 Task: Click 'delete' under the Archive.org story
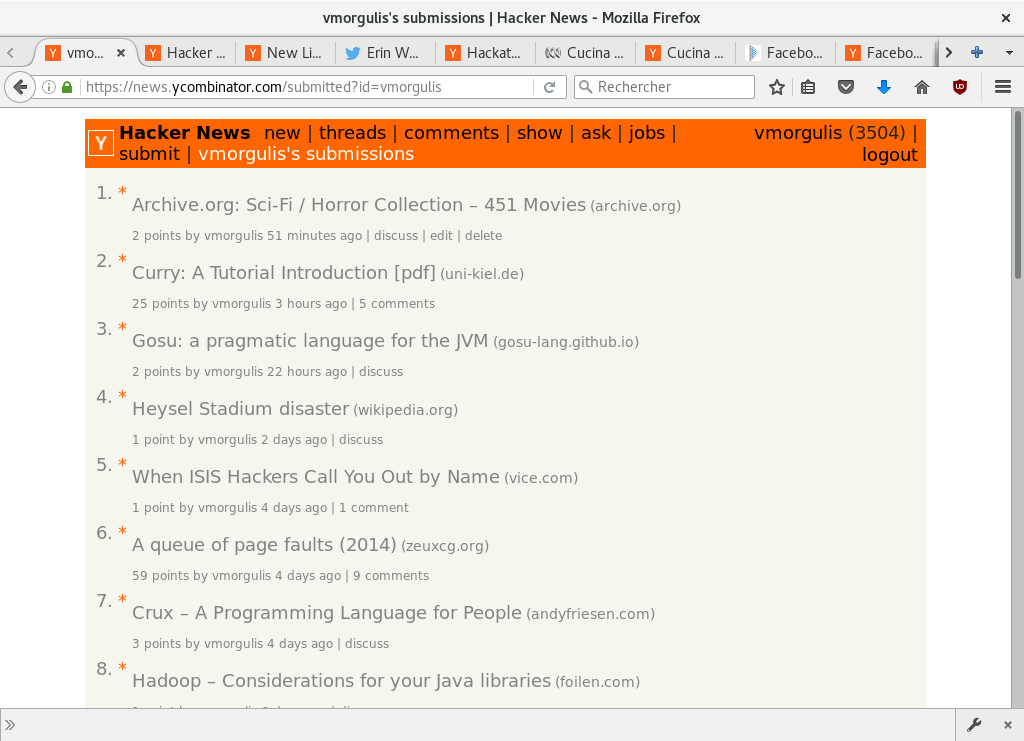[x=483, y=236]
